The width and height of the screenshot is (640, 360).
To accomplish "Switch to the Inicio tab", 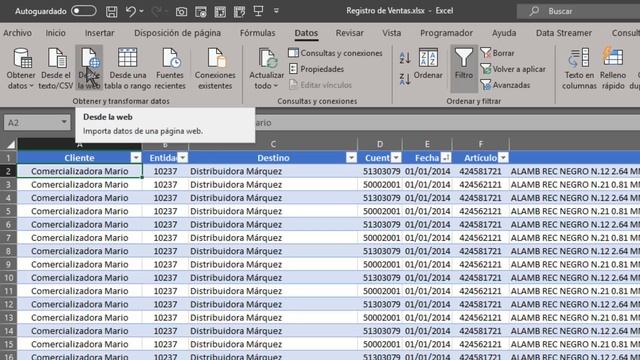I will [56, 33].
